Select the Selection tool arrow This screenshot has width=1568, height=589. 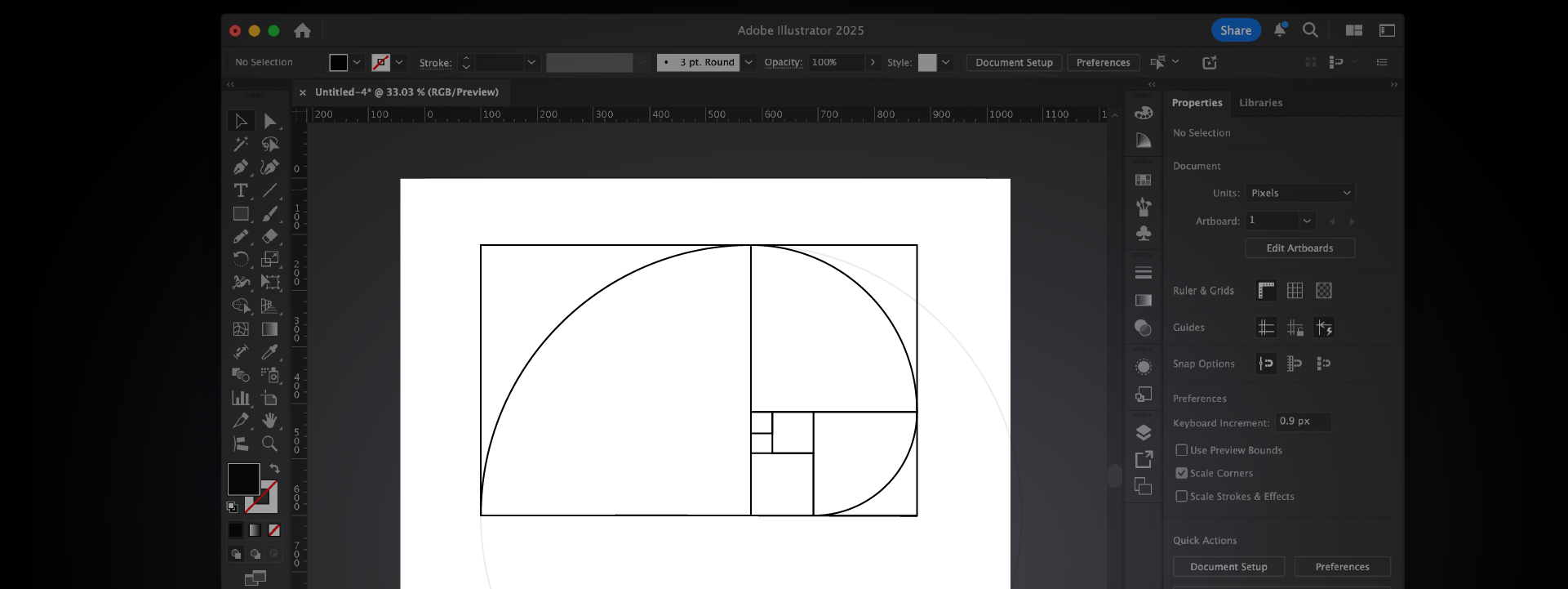tap(241, 121)
